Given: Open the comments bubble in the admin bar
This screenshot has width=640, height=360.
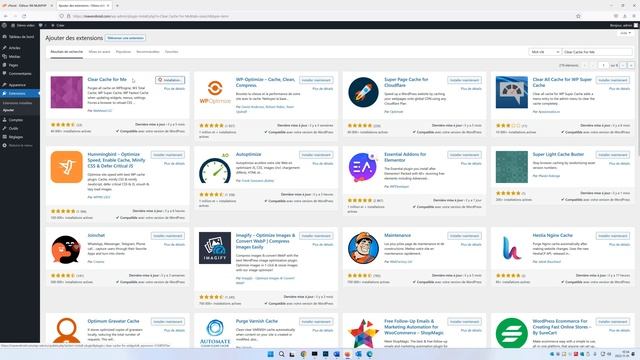Looking at the screenshot, I should tap(42, 25).
